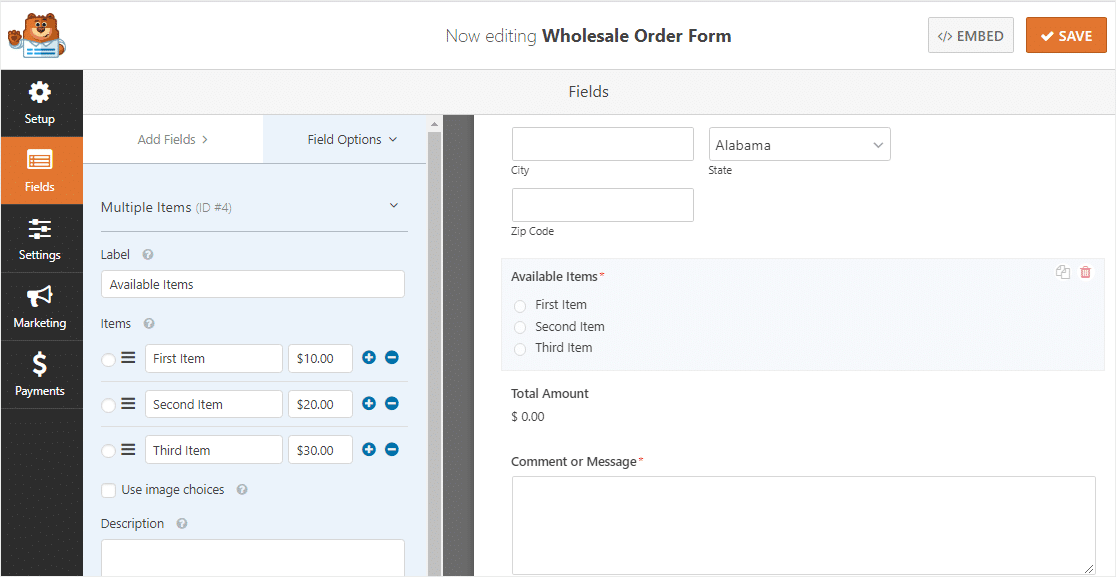Delete the Available Items field with trash icon
The height and width of the screenshot is (577, 1116).
point(1085,272)
